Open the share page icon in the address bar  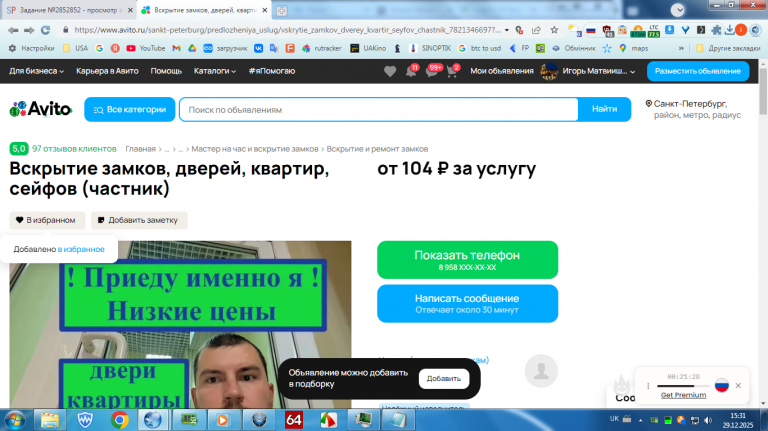536,30
